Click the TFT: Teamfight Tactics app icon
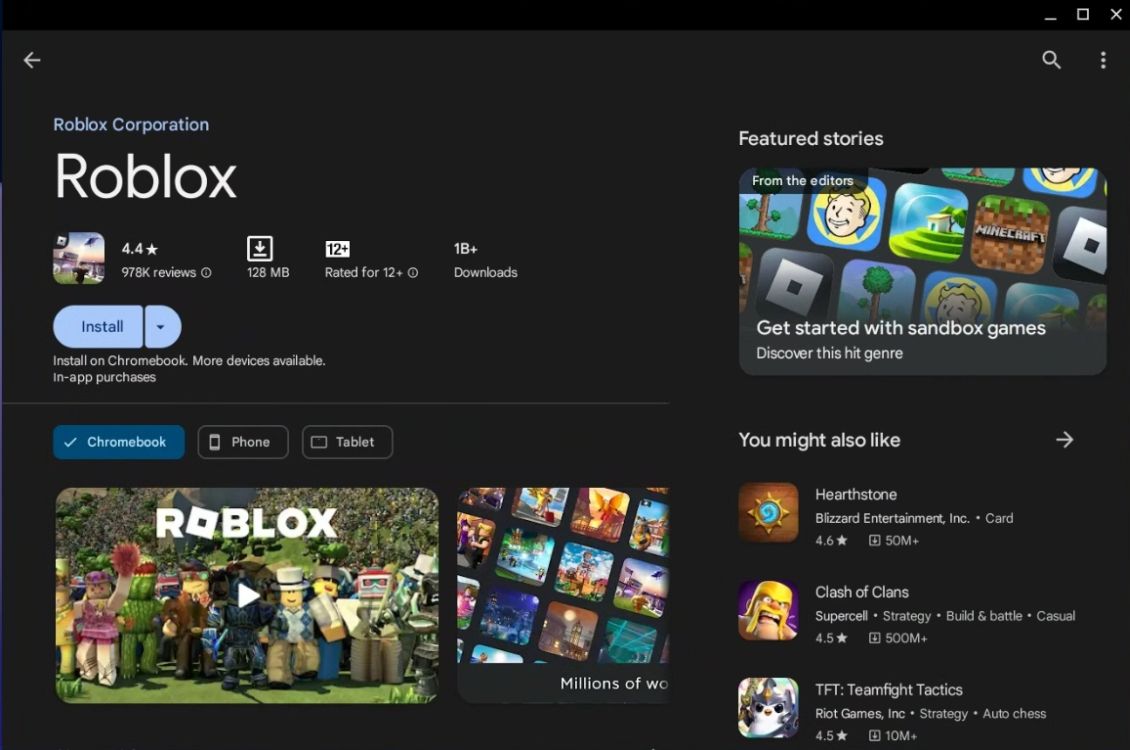This screenshot has width=1130, height=750. pos(768,708)
